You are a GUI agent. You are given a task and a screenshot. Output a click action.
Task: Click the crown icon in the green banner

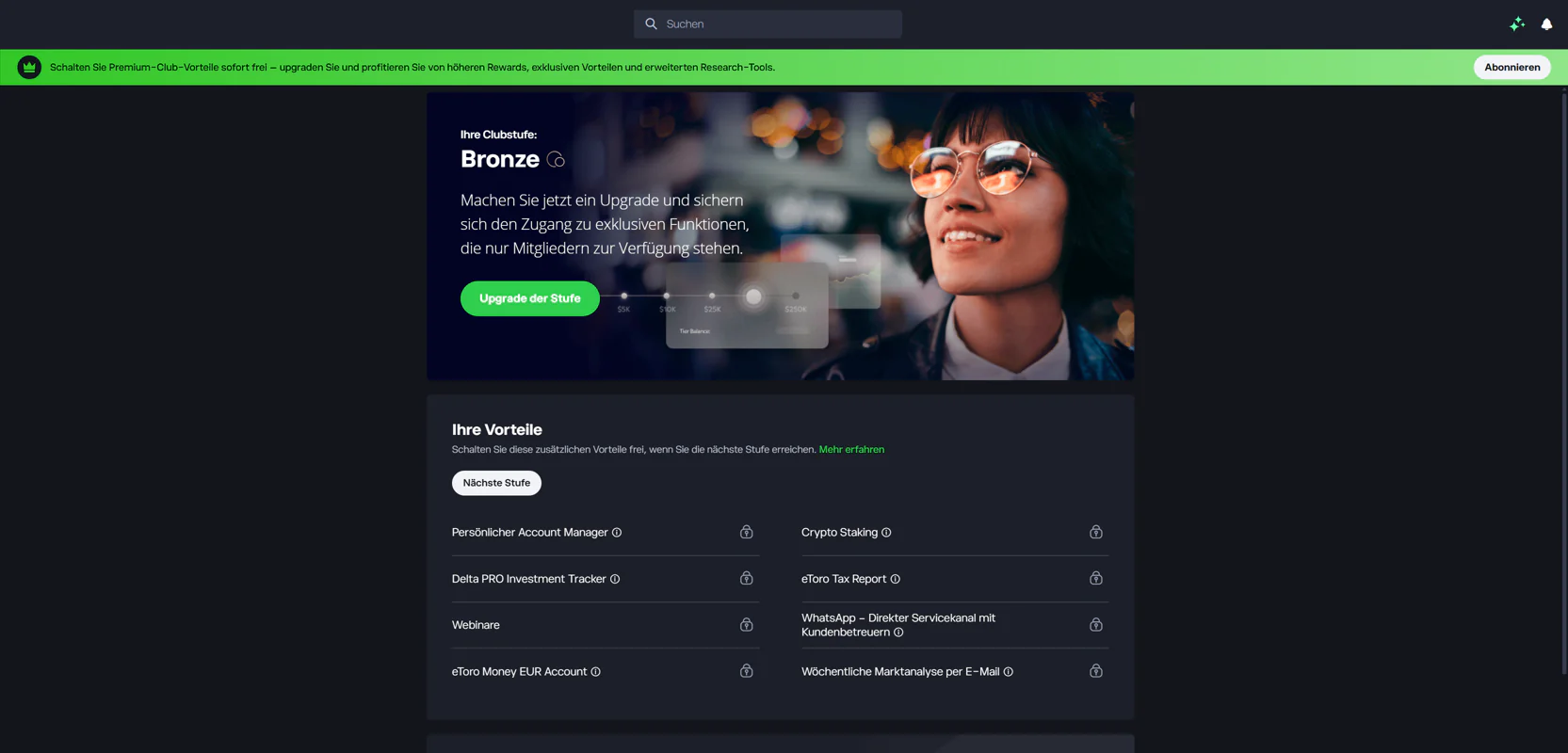point(29,67)
